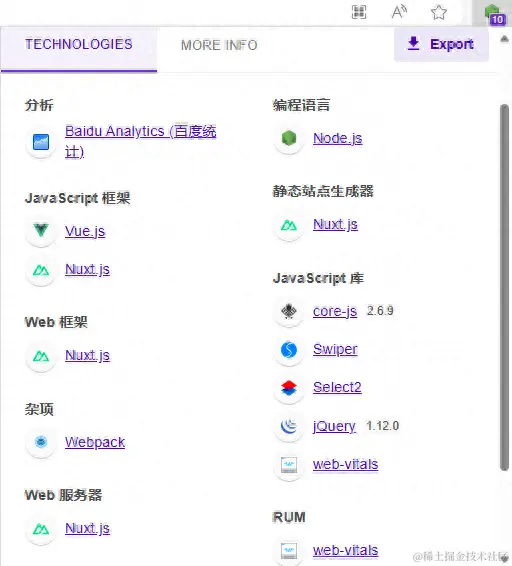Click the Nuxt.js icon under Web 服务器
Screen dimensions: 512x566
[x=41, y=529]
